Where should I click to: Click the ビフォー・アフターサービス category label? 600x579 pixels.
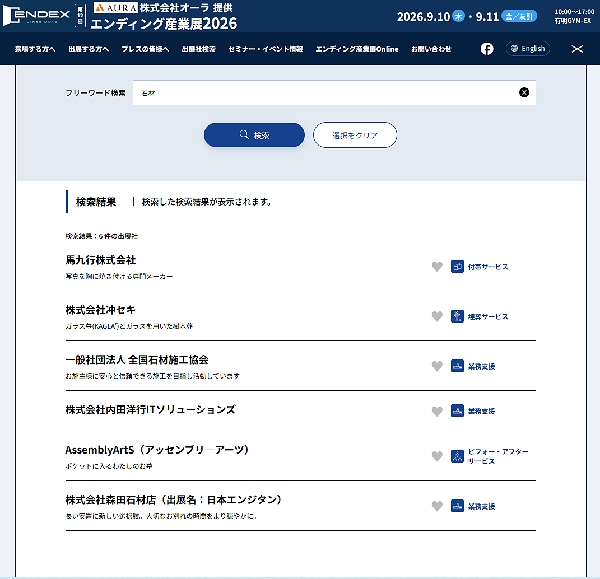pos(498,456)
